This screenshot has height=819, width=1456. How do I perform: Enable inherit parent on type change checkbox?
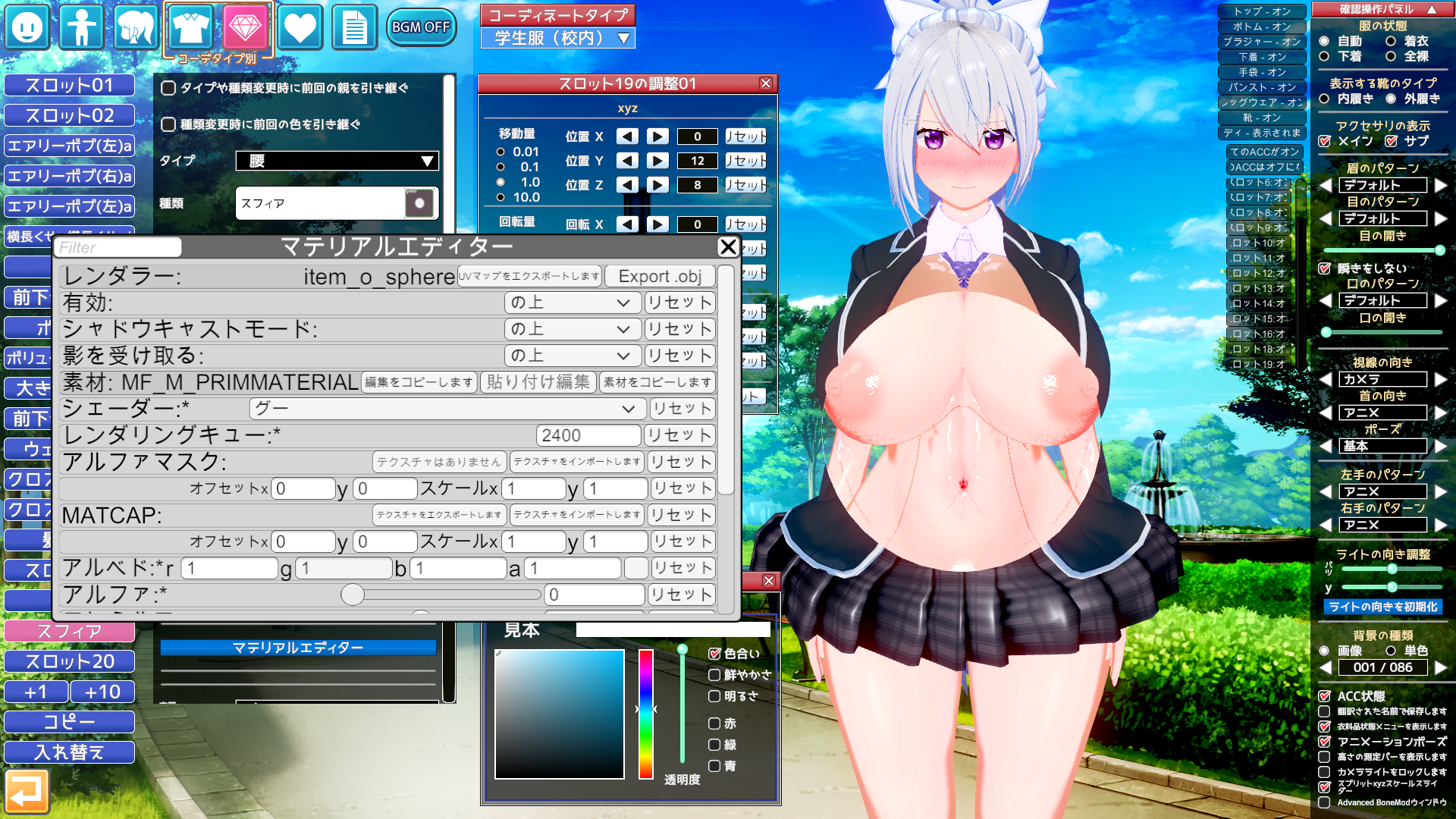pos(168,88)
